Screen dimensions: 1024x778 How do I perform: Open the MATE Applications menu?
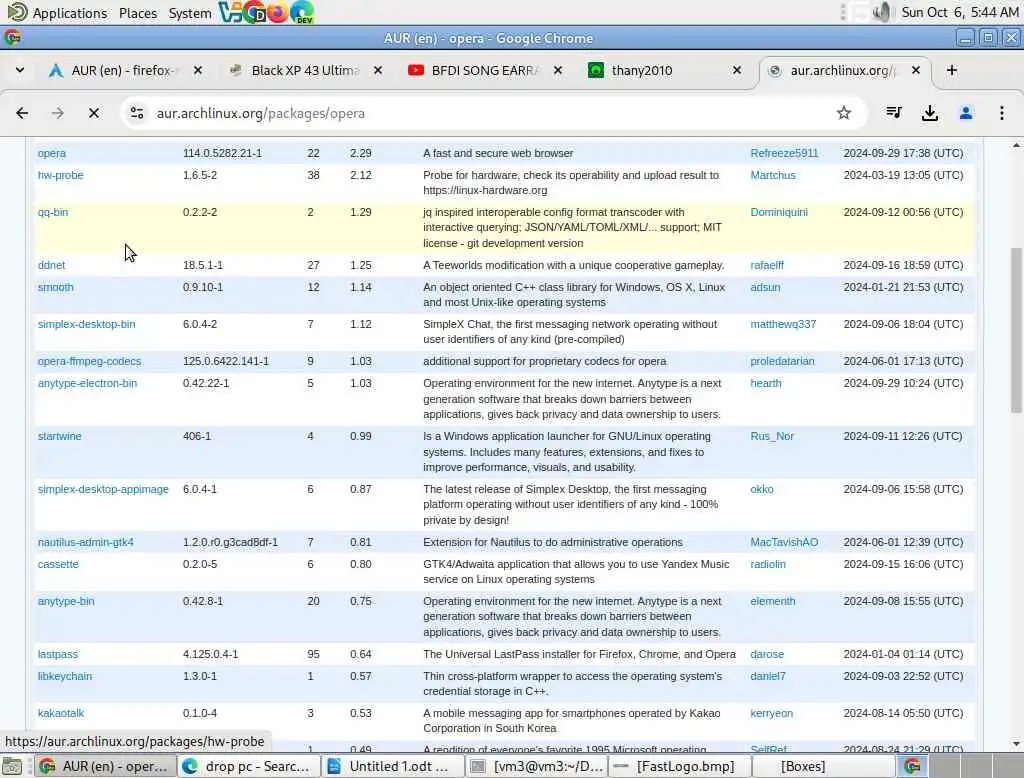click(x=57, y=12)
